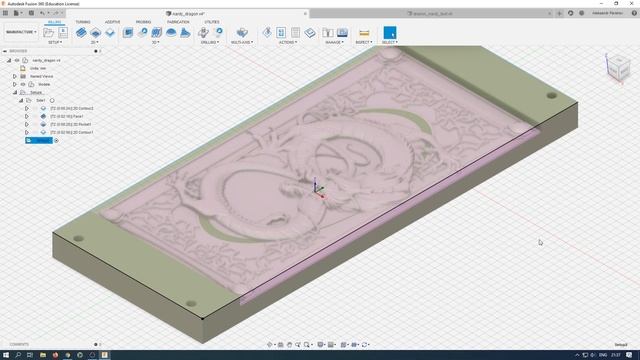Open the SETUP dropdown menu
The width and height of the screenshot is (640, 360).
click(x=55, y=42)
